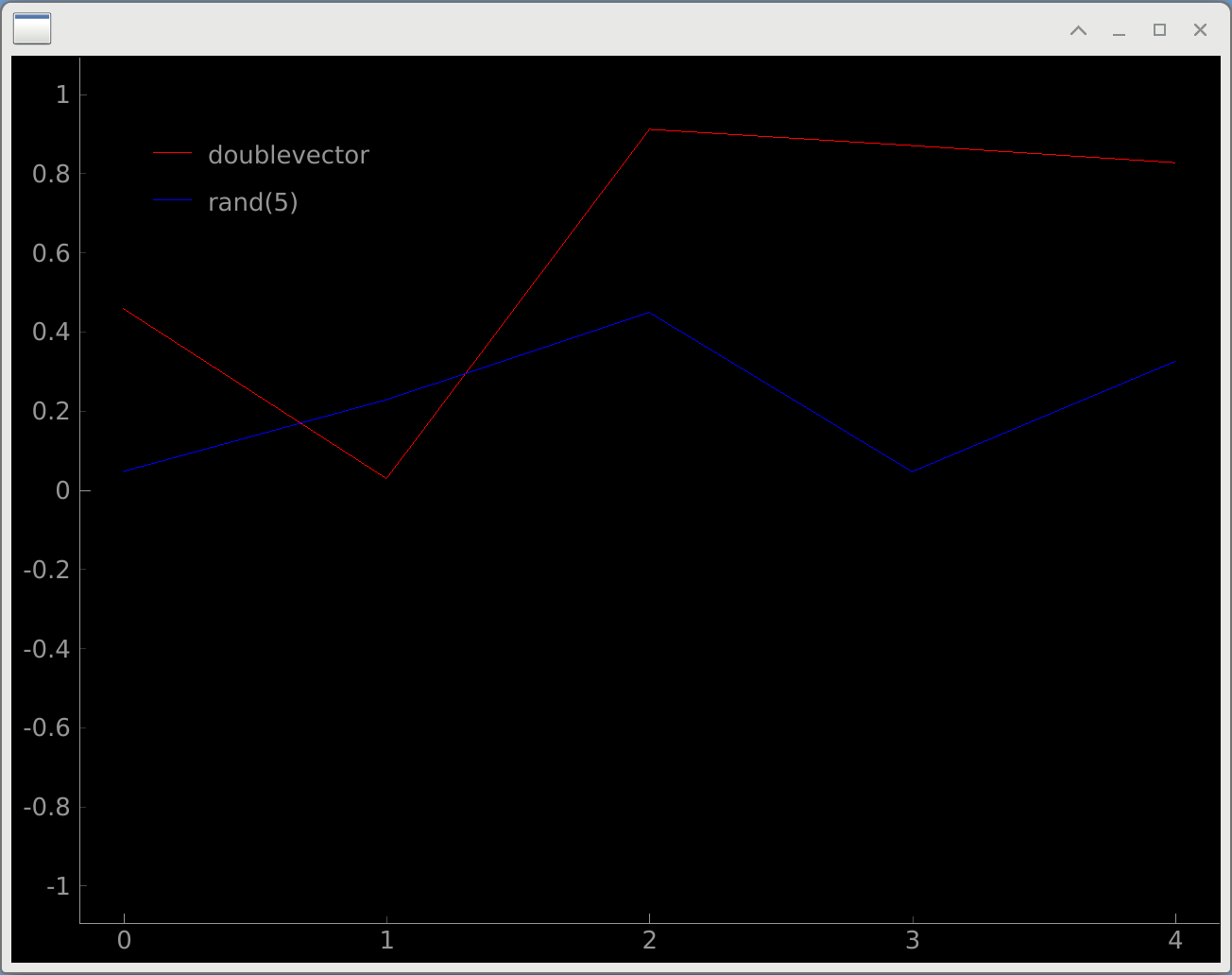The width and height of the screenshot is (1232, 975).
Task: Click the line sample beside rand(5)
Action: coord(172,200)
